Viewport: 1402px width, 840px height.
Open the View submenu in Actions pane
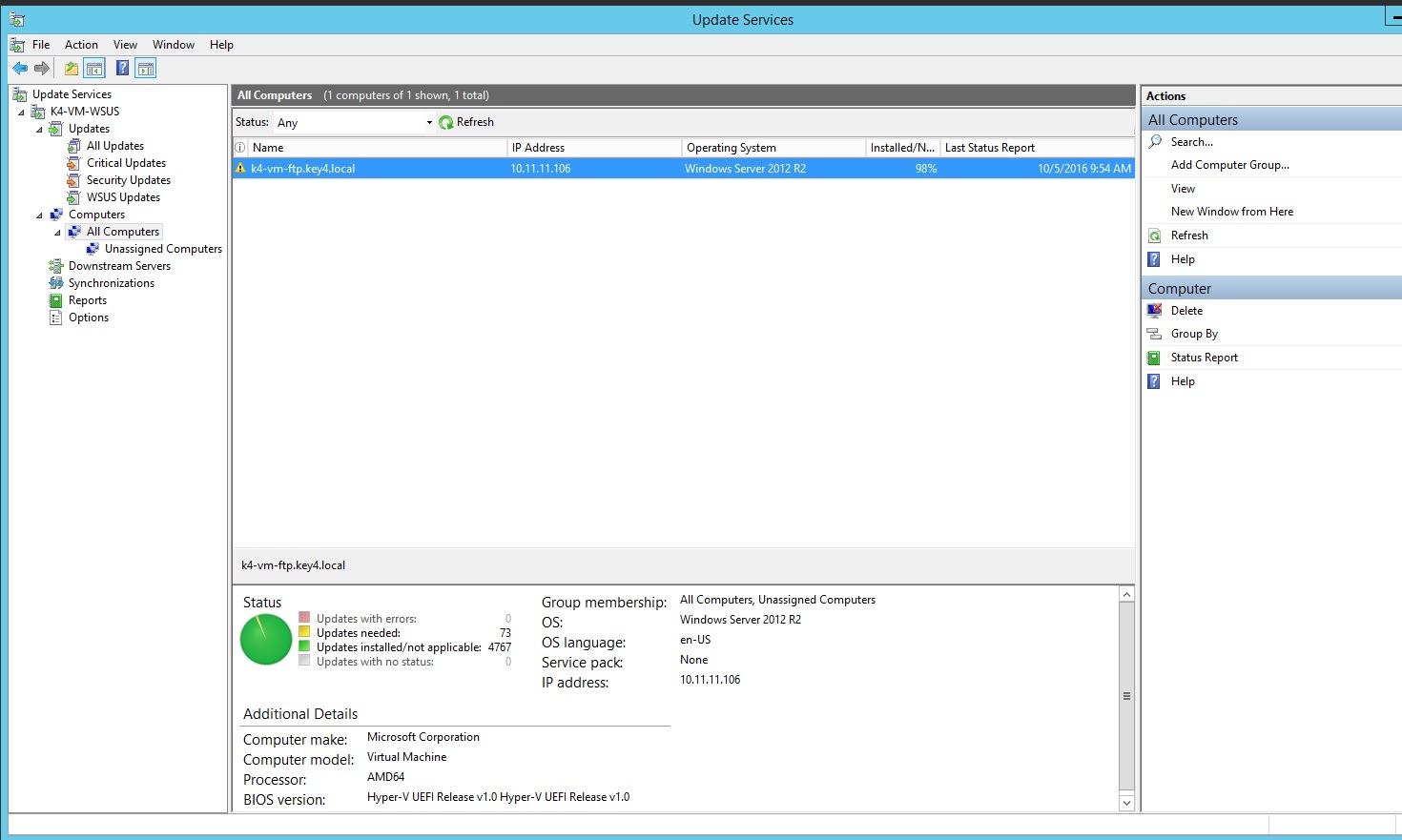tap(1183, 189)
